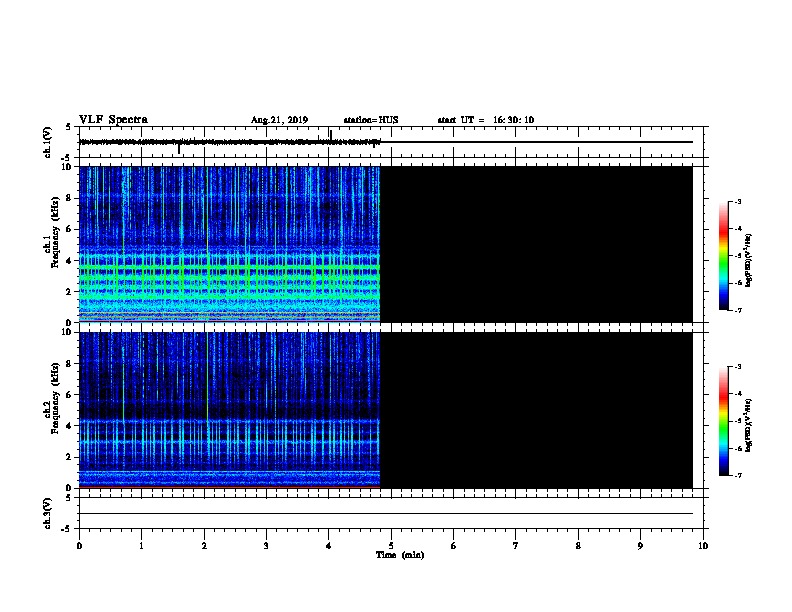792x612 pixels.
Task: Click the "-5" label on ch.2 colorbar
Action: [x=737, y=421]
